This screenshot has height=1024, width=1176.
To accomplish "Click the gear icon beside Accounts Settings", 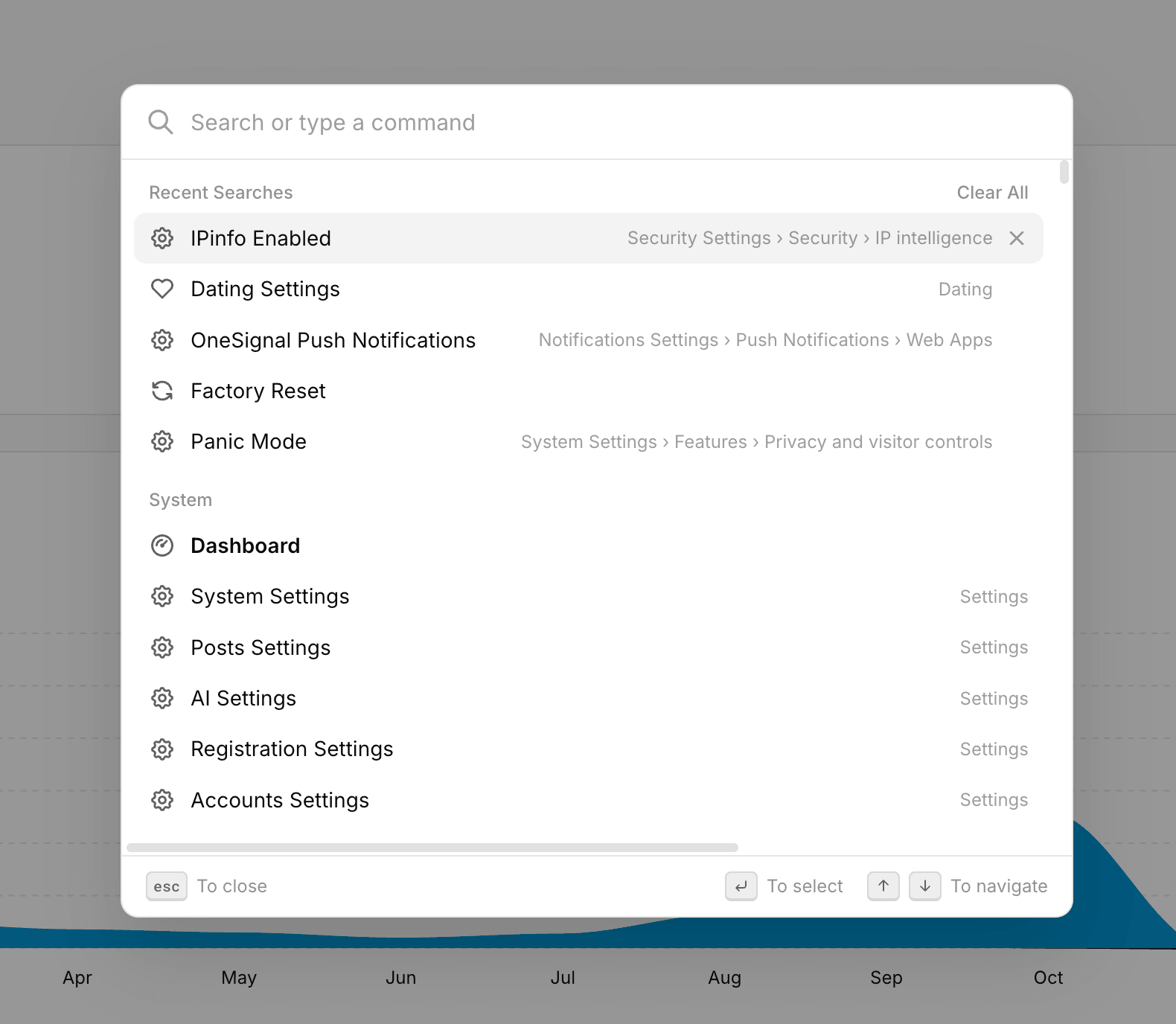I will [x=162, y=800].
